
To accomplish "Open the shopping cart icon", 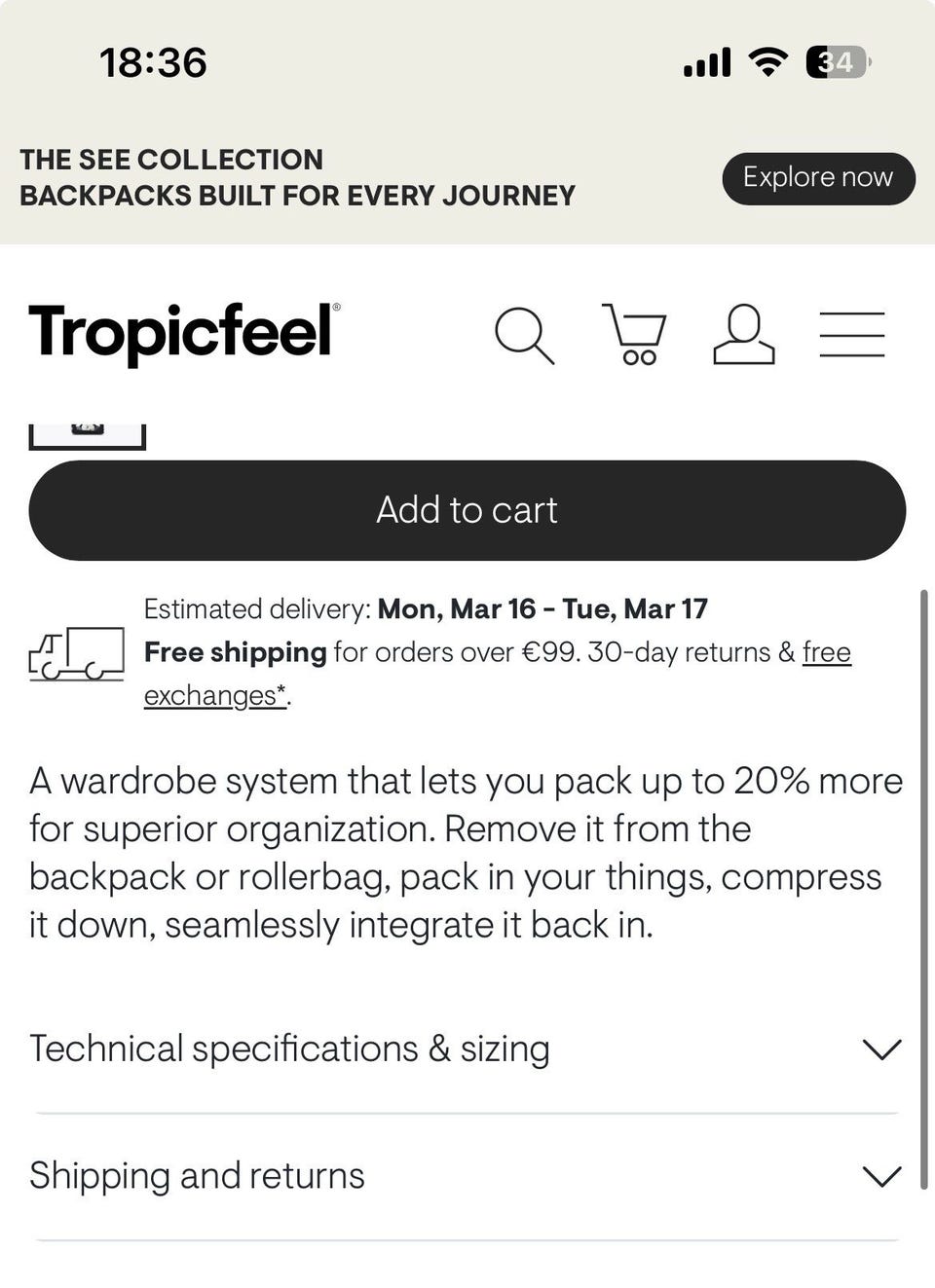I will click(x=634, y=334).
